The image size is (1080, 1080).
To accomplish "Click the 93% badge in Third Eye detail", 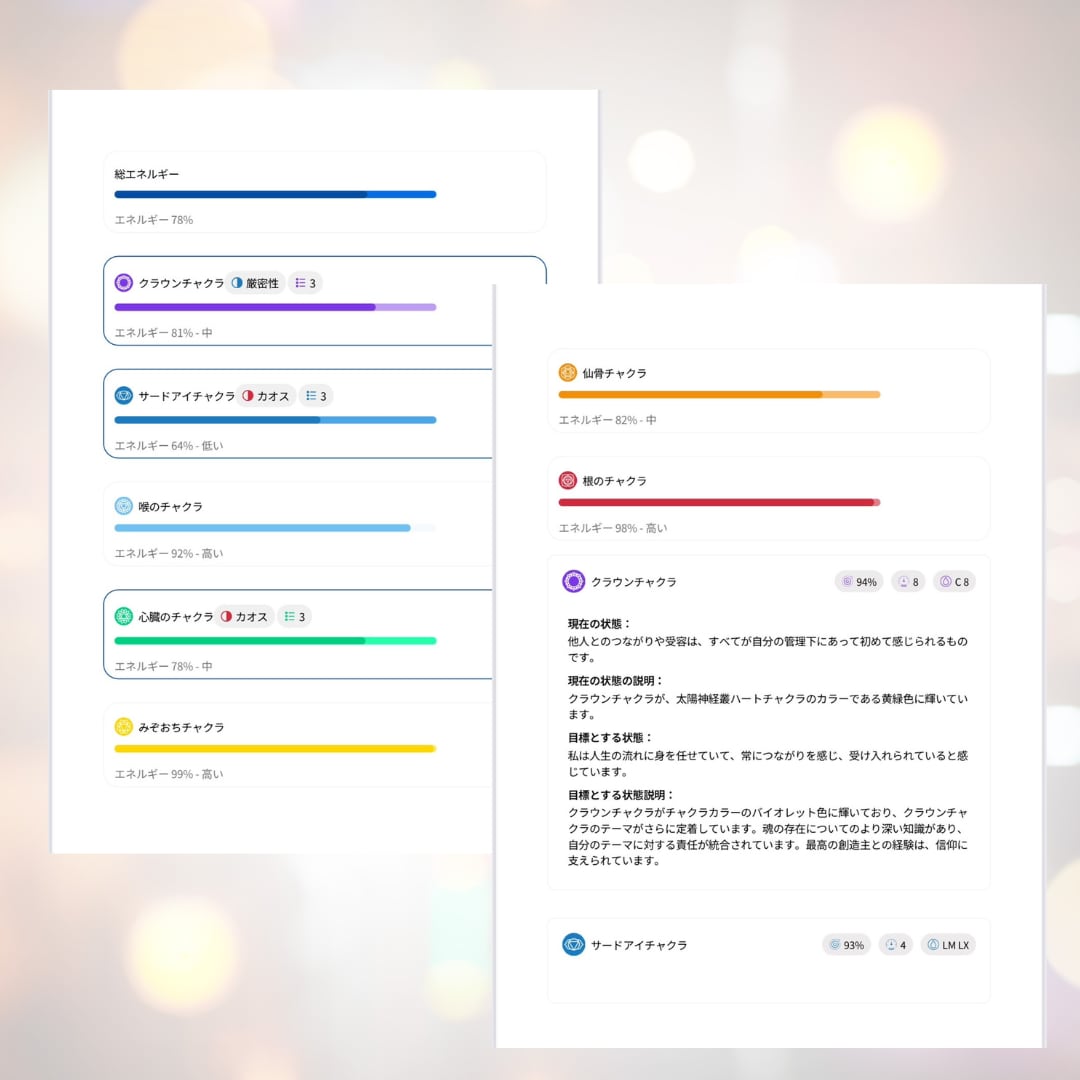I will point(847,945).
